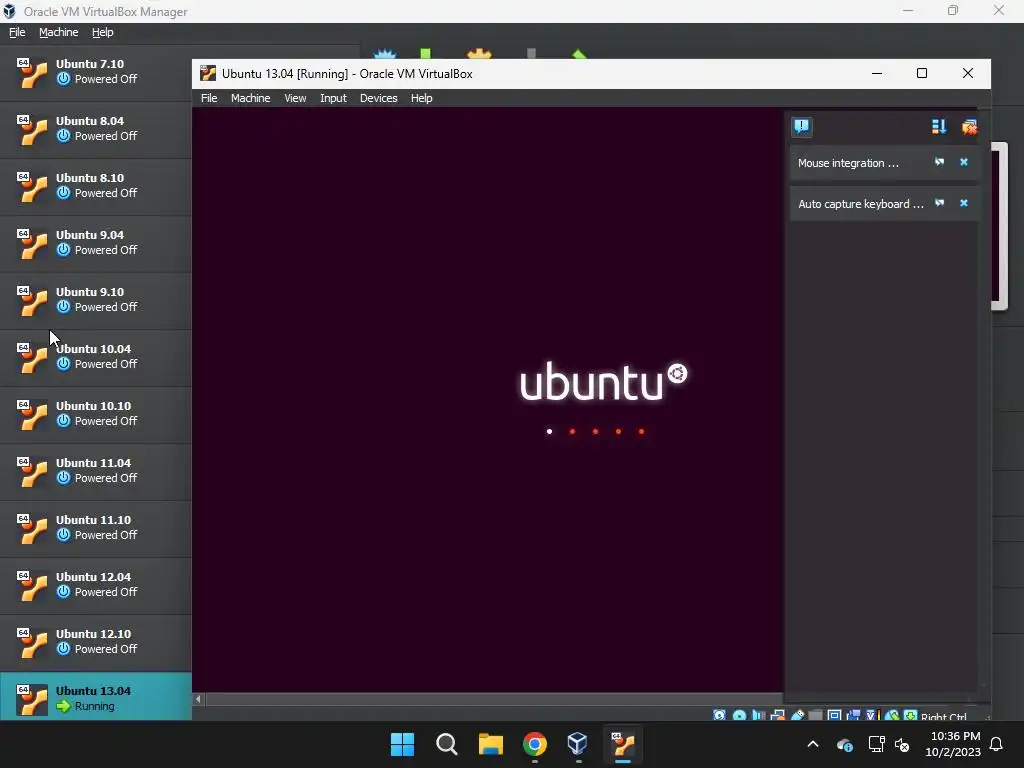The height and width of the screenshot is (768, 1024).
Task: Select the running Ubuntu 13.04 machine
Action: pyautogui.click(x=95, y=697)
